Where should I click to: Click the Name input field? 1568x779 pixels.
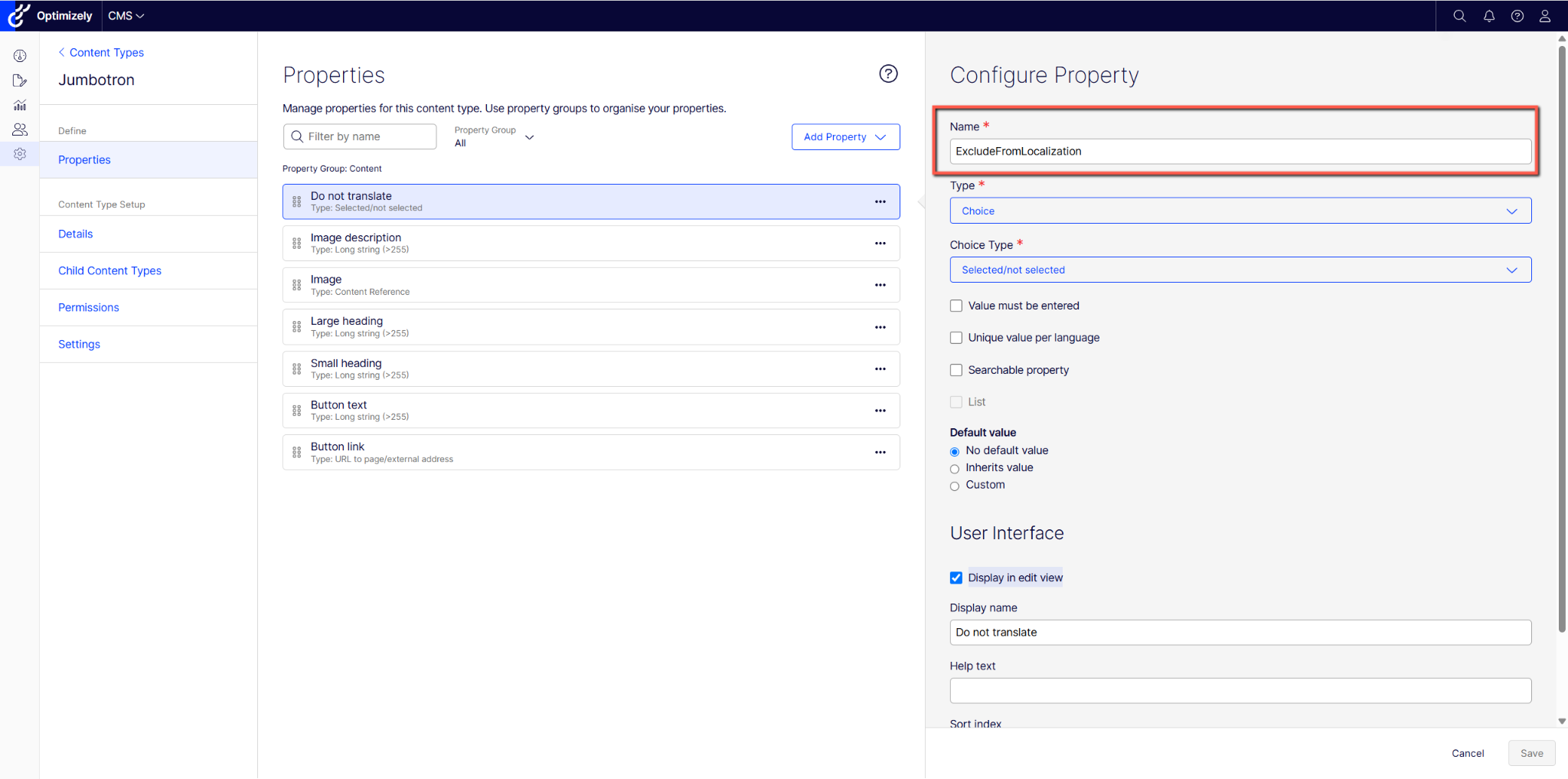tap(1240, 152)
